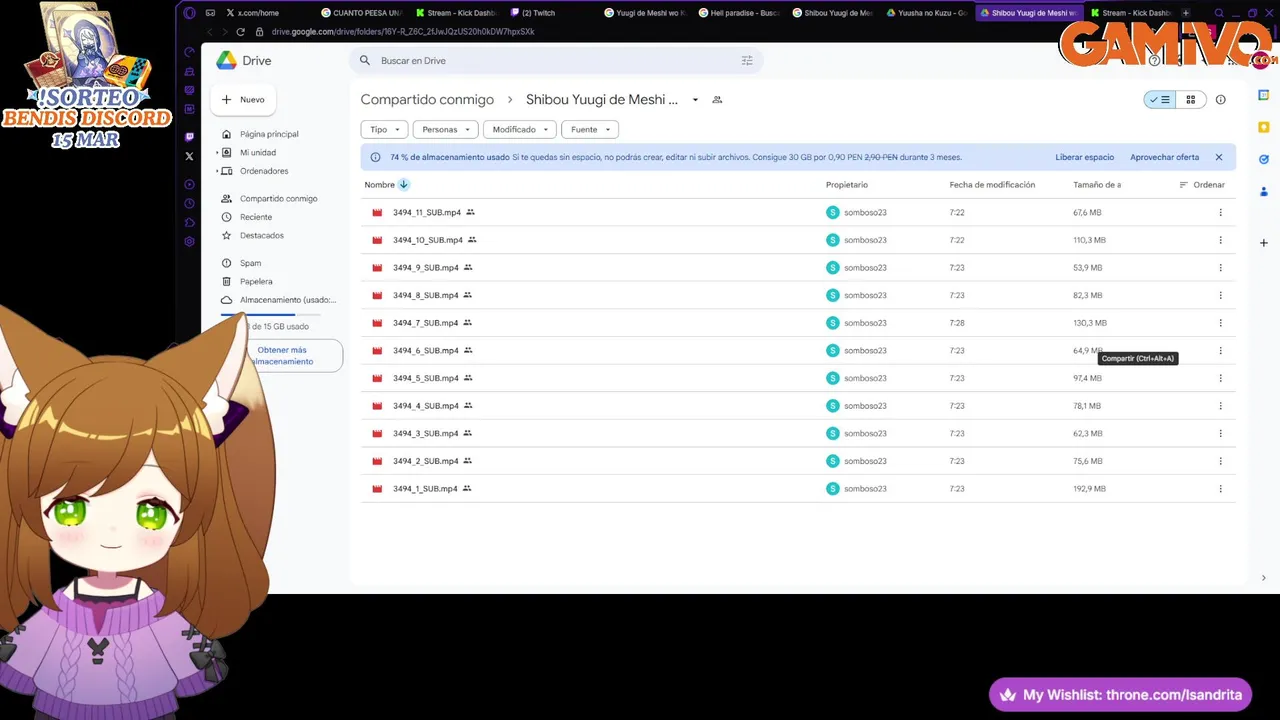Click the Liberar espacio link
Image resolution: width=1280 pixels, height=720 pixels.
(1084, 157)
